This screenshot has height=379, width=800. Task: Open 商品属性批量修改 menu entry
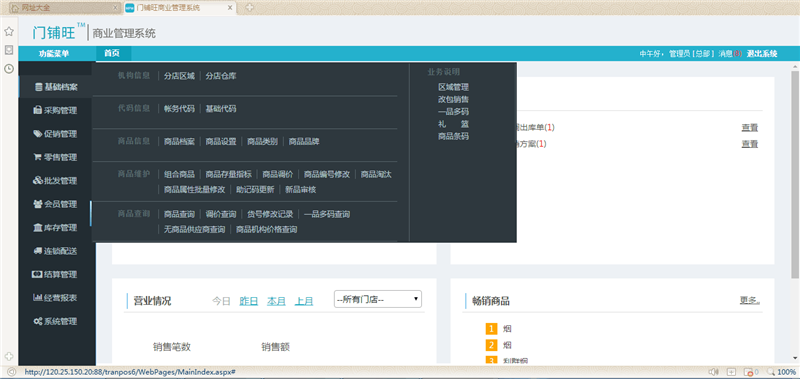[x=194, y=190]
